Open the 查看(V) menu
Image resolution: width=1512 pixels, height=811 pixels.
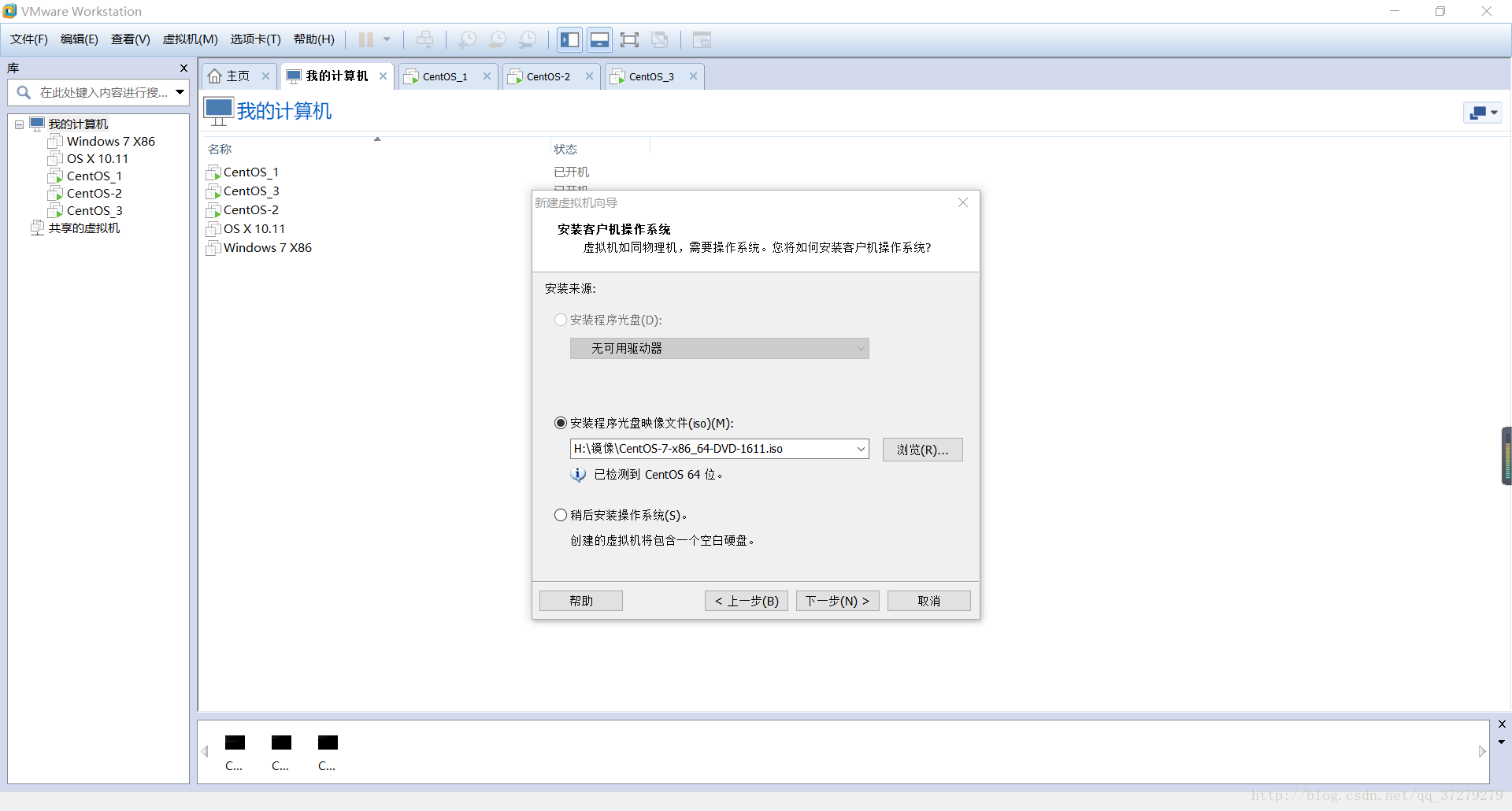tap(131, 39)
